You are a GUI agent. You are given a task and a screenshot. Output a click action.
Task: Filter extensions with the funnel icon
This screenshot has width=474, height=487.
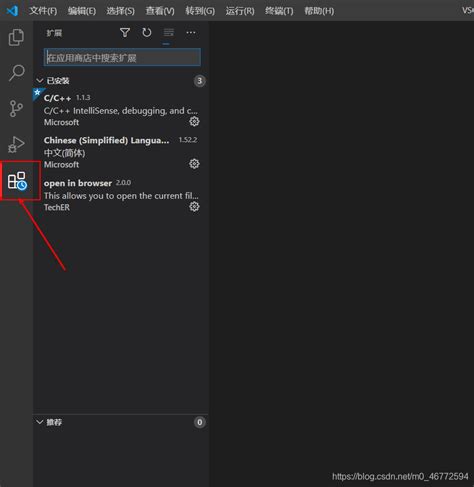(125, 33)
